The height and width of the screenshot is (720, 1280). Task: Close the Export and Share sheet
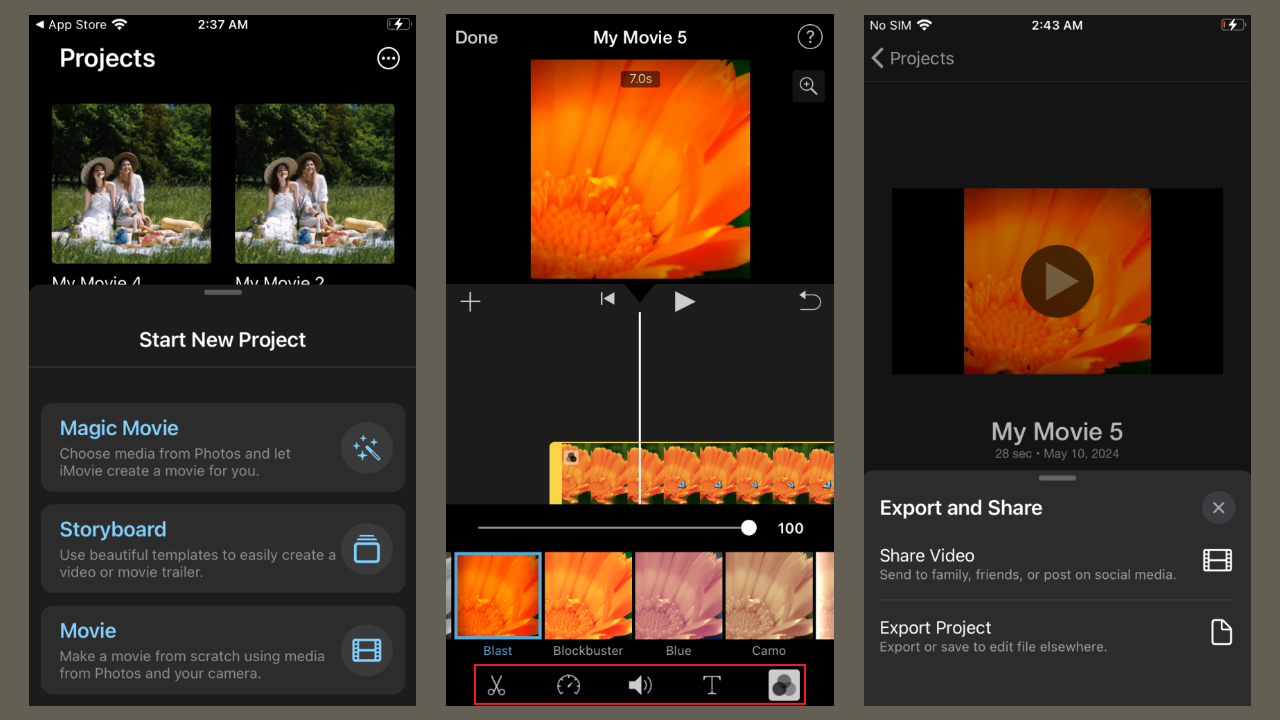pos(1218,507)
